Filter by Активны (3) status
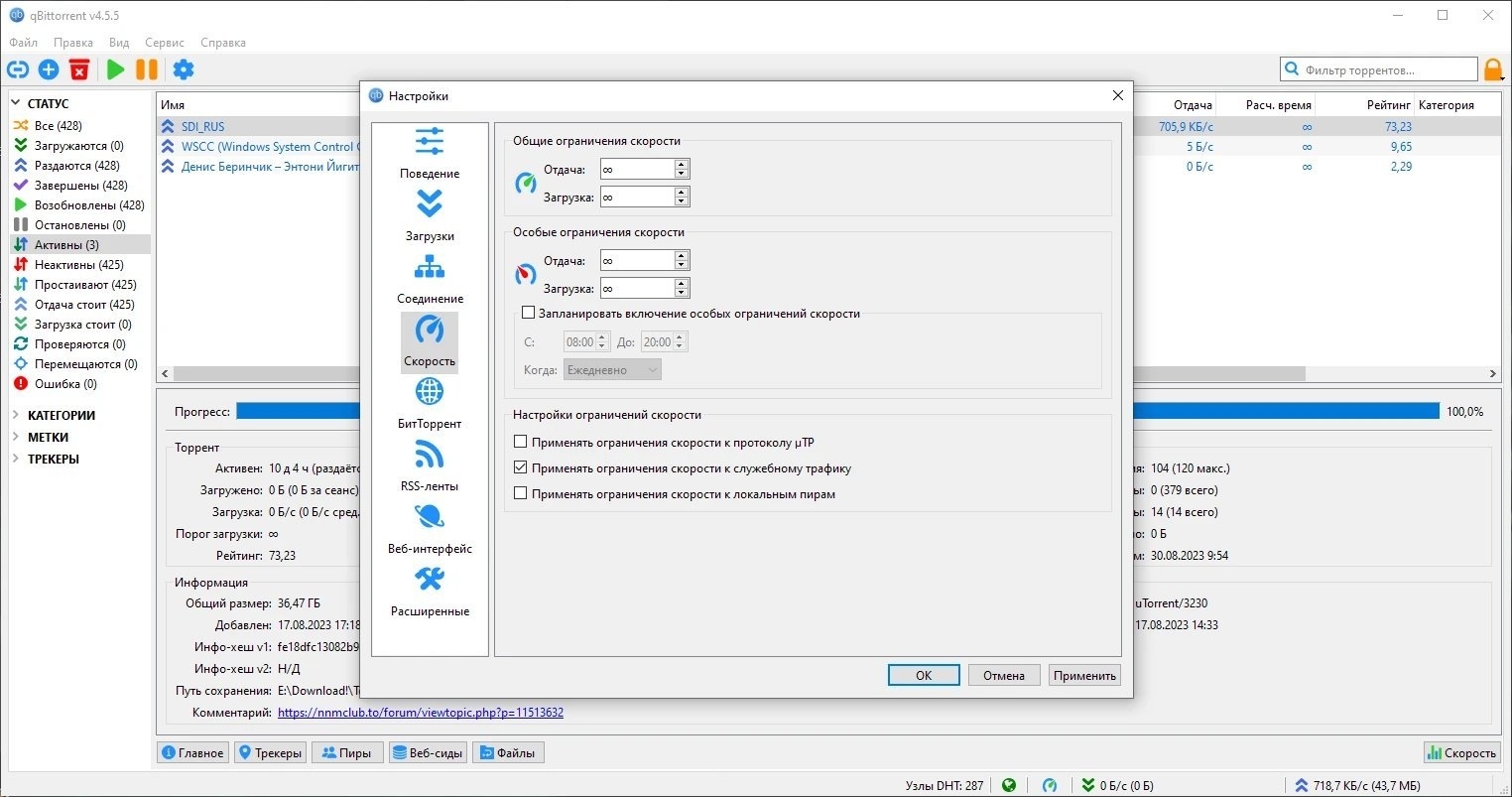 point(79,245)
